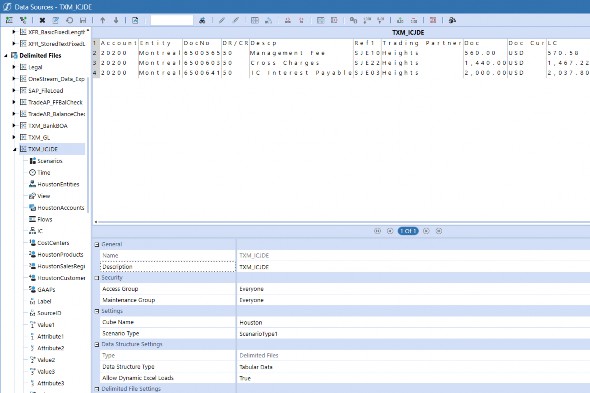Click the first pencil edit icon
This screenshot has height=393, width=590.
point(222,20)
